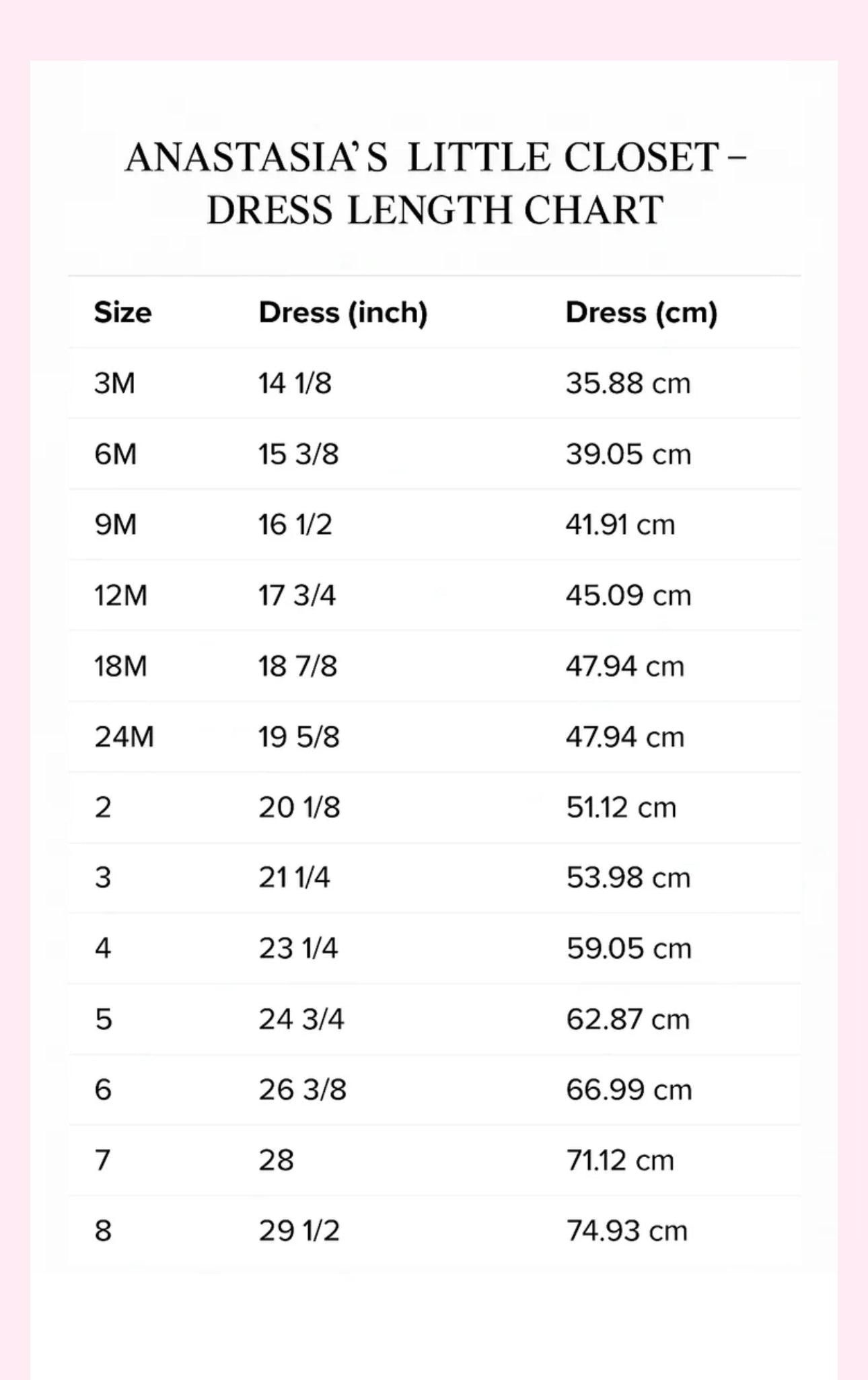Viewport: 868px width, 1380px height.
Task: Select the 39.05 cm measurement
Action: (628, 454)
